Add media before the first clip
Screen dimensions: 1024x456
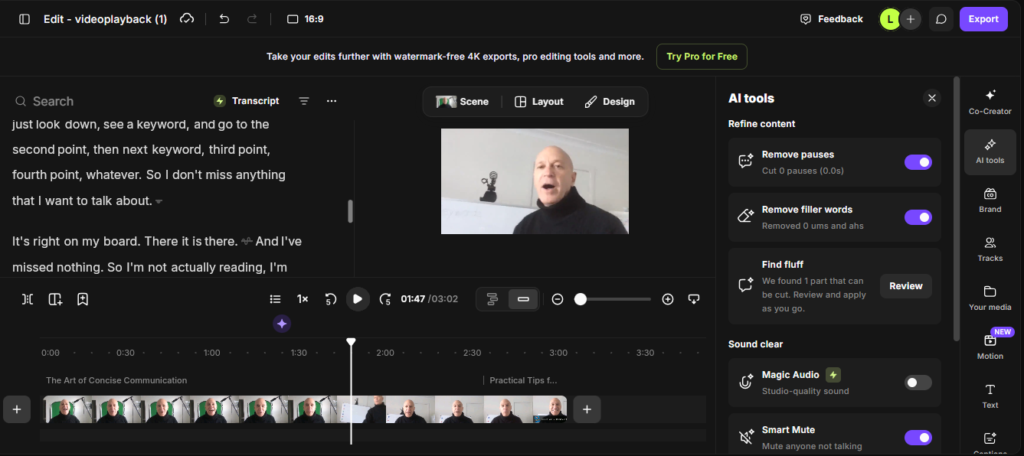tap(16, 410)
